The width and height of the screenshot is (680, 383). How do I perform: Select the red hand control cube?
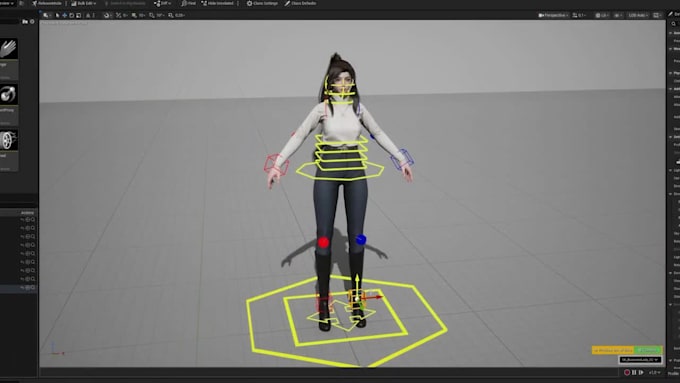276,165
